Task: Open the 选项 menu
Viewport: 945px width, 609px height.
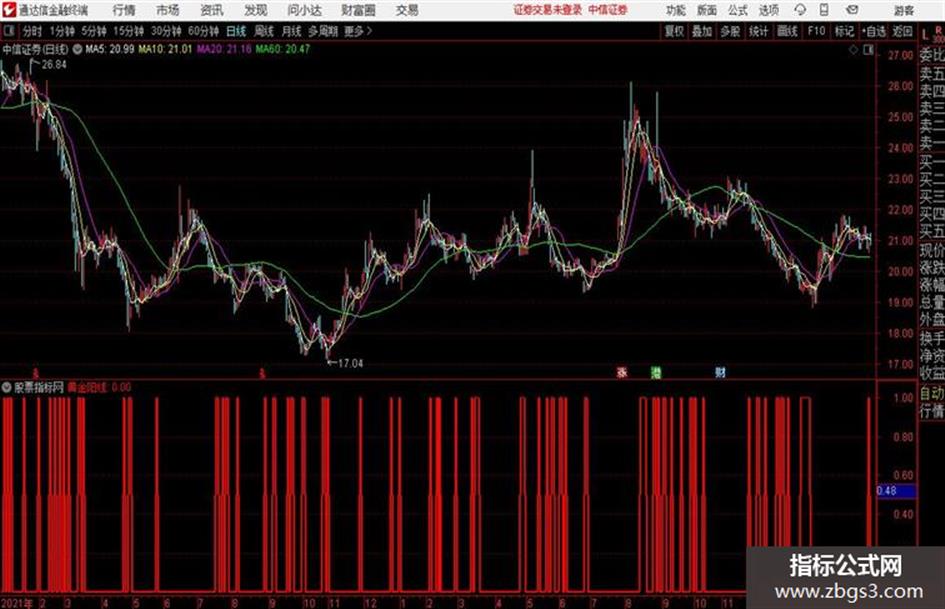Action: click(x=768, y=10)
